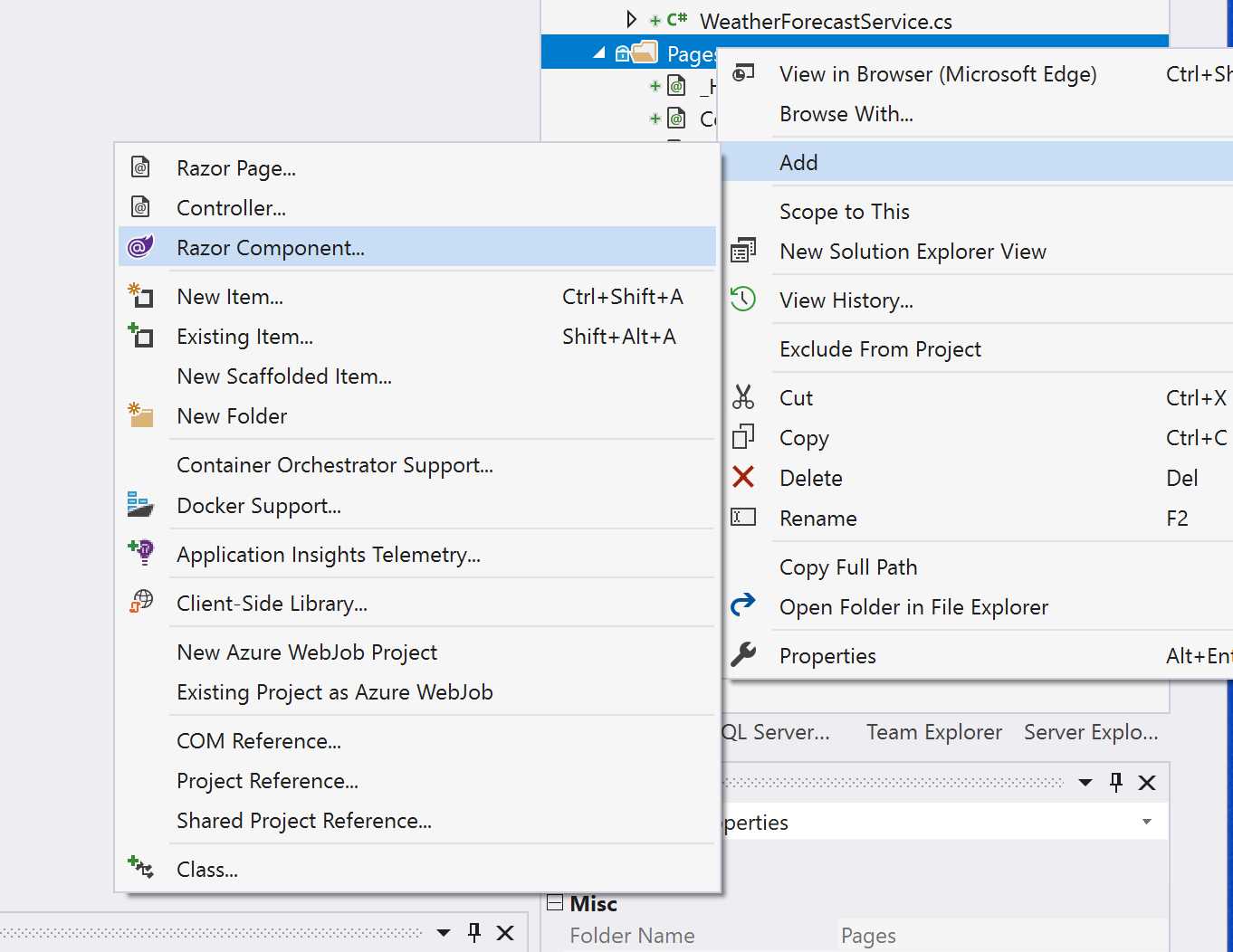Image resolution: width=1233 pixels, height=952 pixels.
Task: Click the Class icon in Add submenu
Action: [140, 868]
